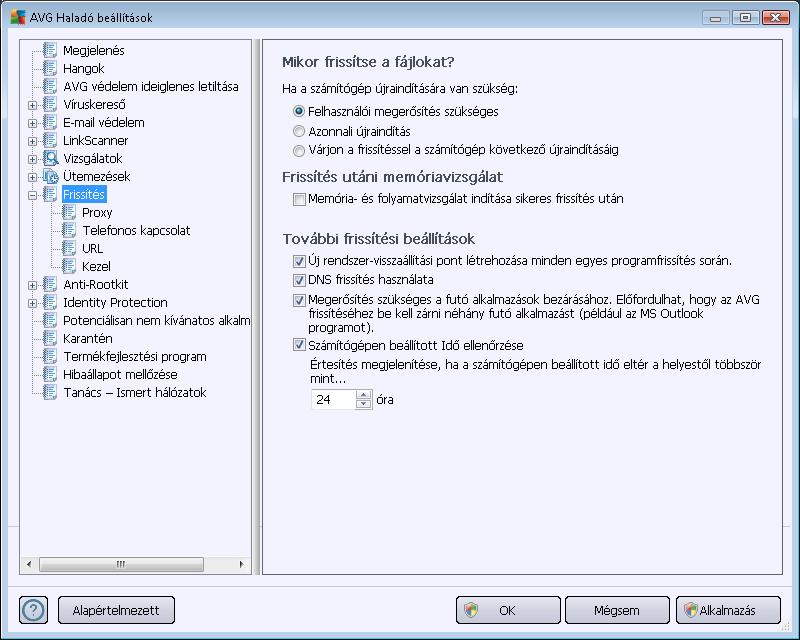
Task: Click the AVG logo in title bar
Action: 18,17
